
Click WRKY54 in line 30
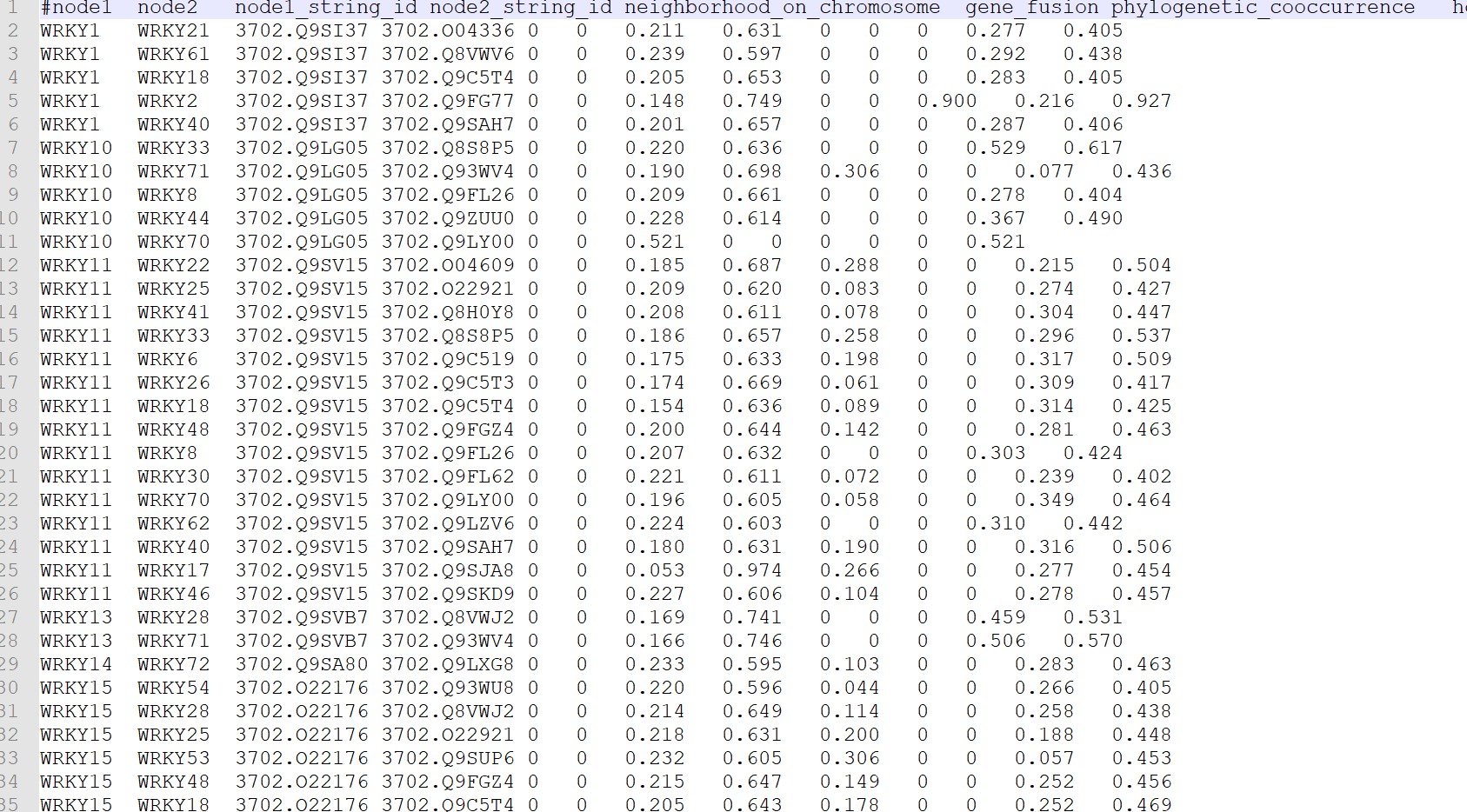(x=173, y=688)
